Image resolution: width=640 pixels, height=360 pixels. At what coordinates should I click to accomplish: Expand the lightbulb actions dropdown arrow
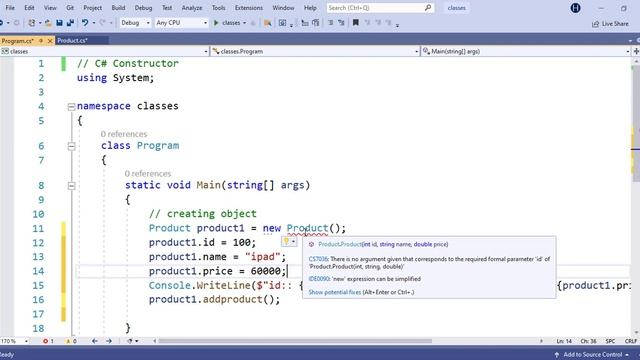[x=293, y=242]
